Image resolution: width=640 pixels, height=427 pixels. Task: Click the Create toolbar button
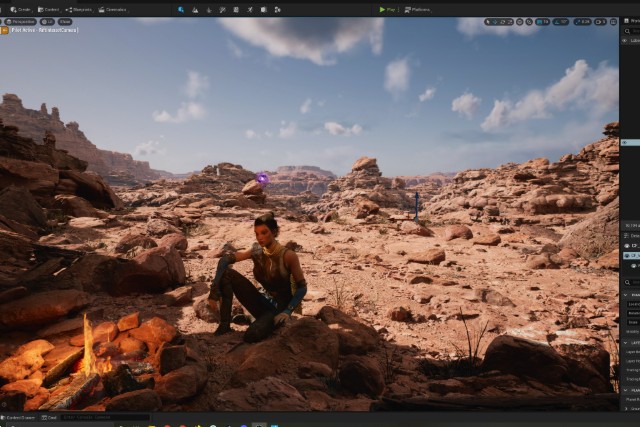point(20,9)
